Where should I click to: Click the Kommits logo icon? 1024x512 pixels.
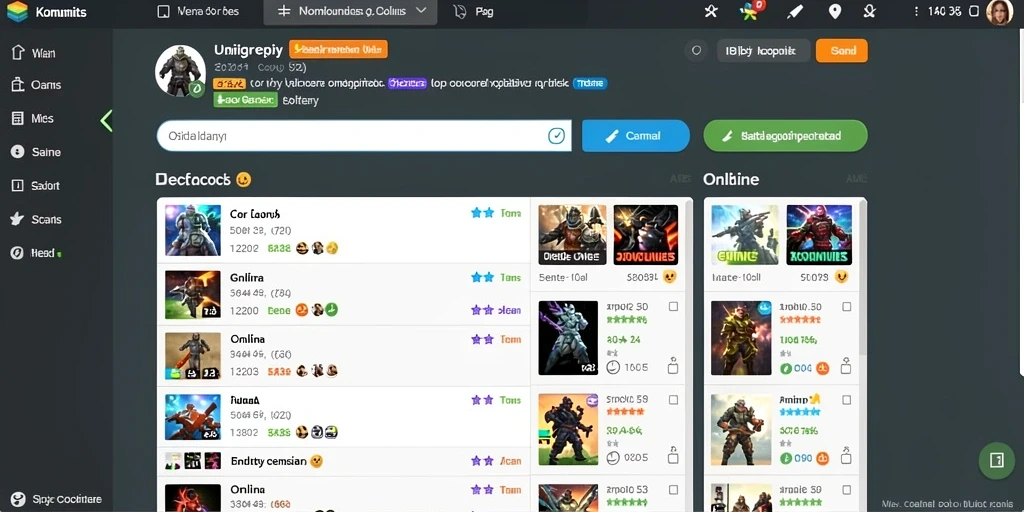coord(17,12)
